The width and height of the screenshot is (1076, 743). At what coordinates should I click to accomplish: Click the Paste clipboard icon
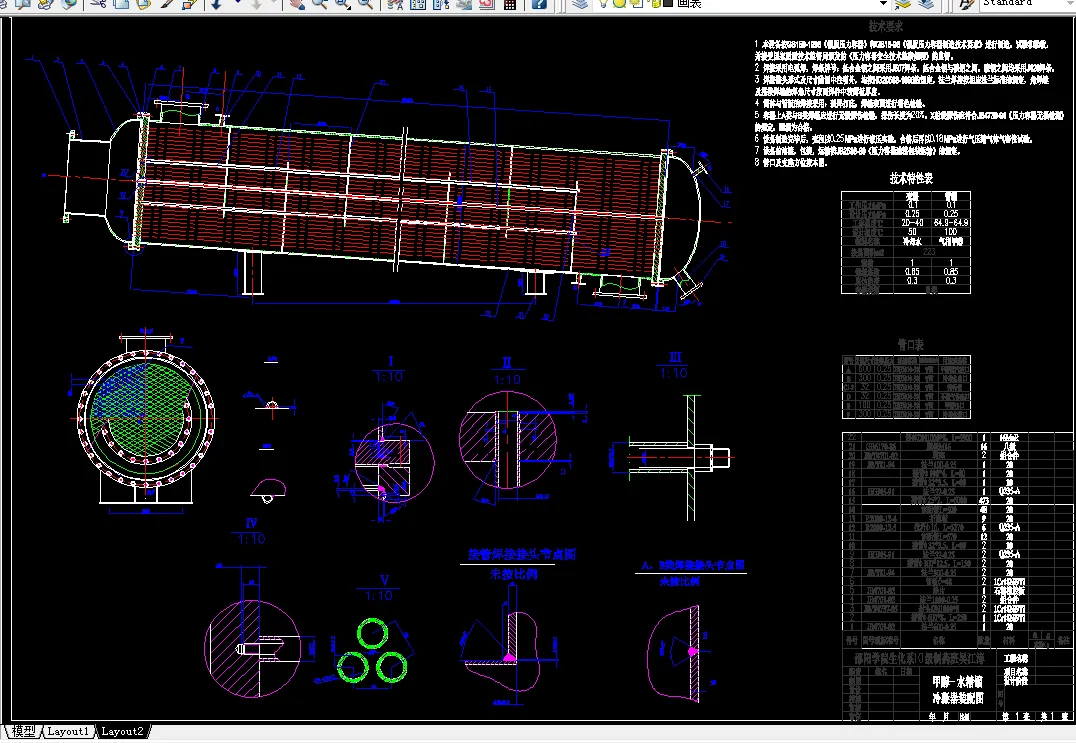coord(143,3)
